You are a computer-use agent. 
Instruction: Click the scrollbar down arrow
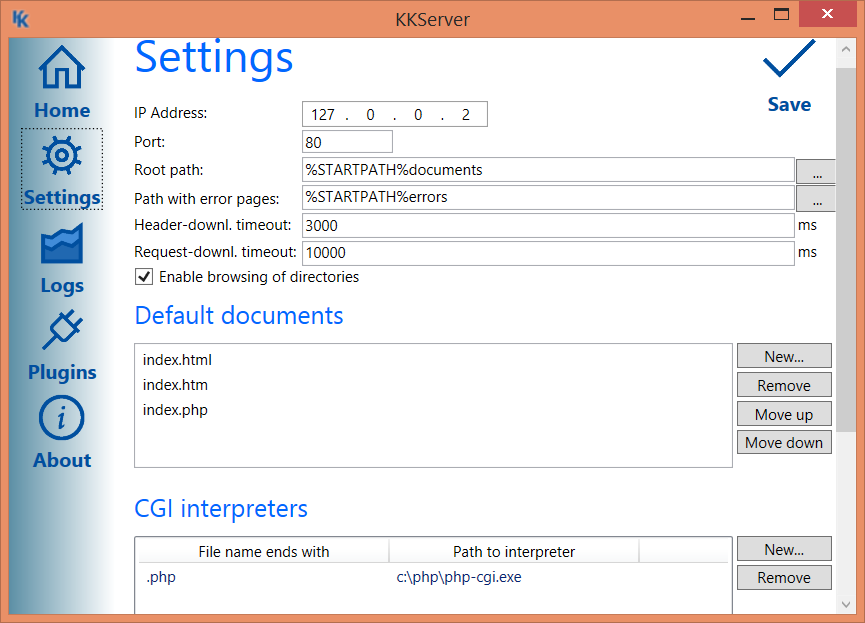click(846, 604)
